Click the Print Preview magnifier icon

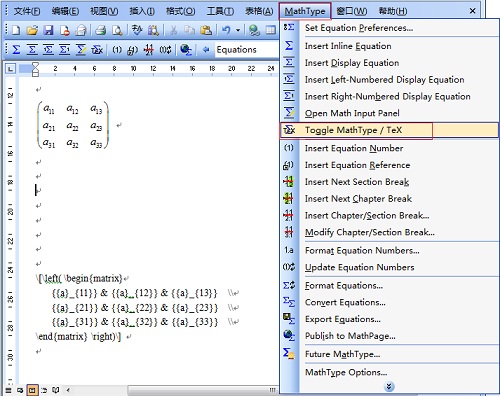(117, 31)
